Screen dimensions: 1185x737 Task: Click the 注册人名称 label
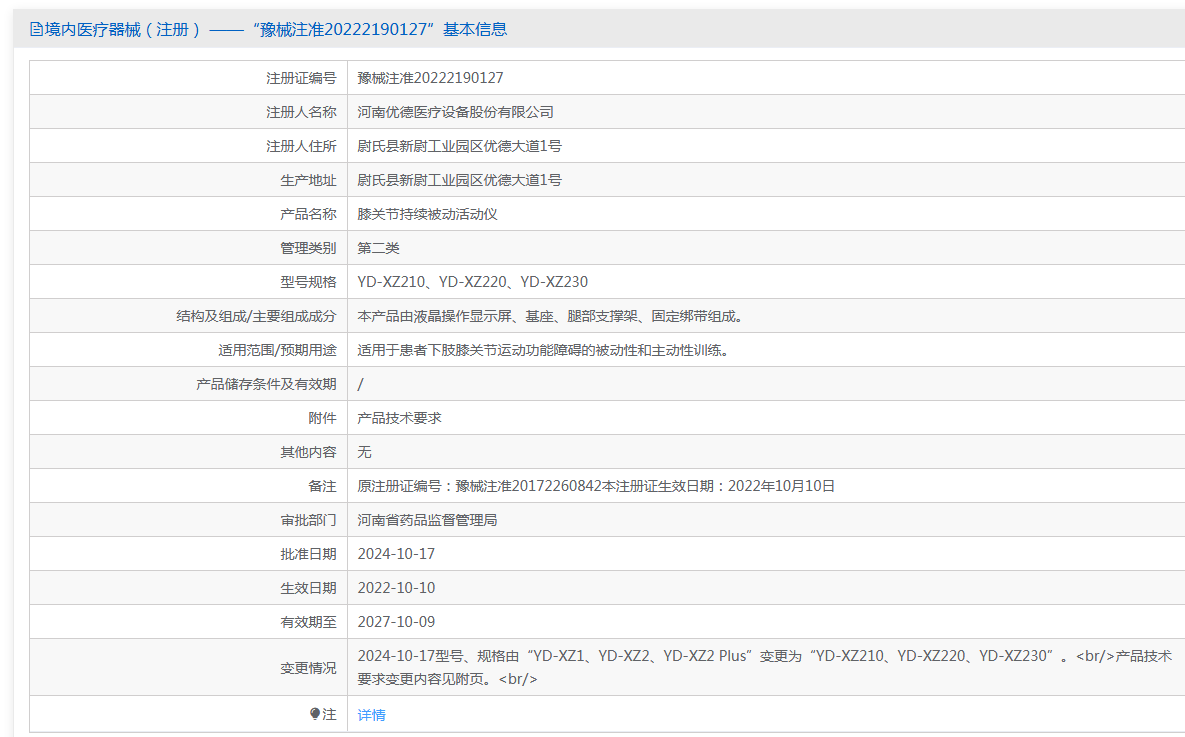(301, 112)
